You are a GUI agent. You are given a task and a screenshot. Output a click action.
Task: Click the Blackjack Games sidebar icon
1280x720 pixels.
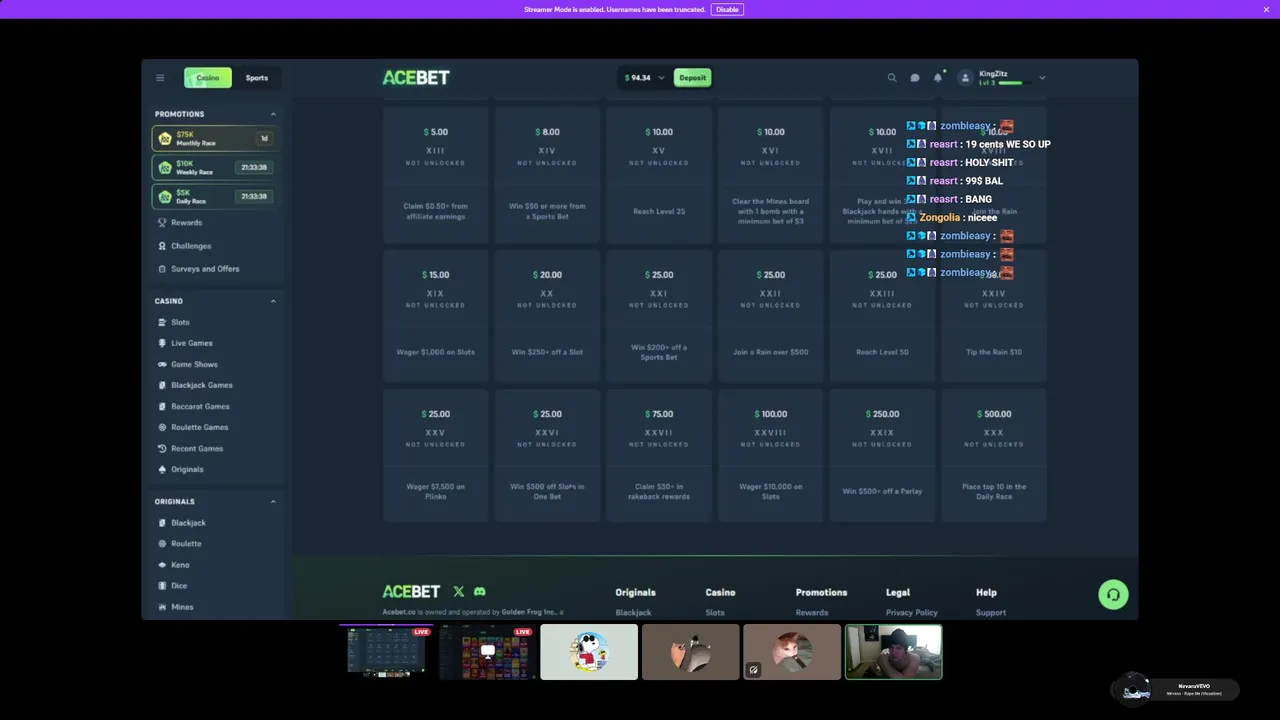(162, 385)
